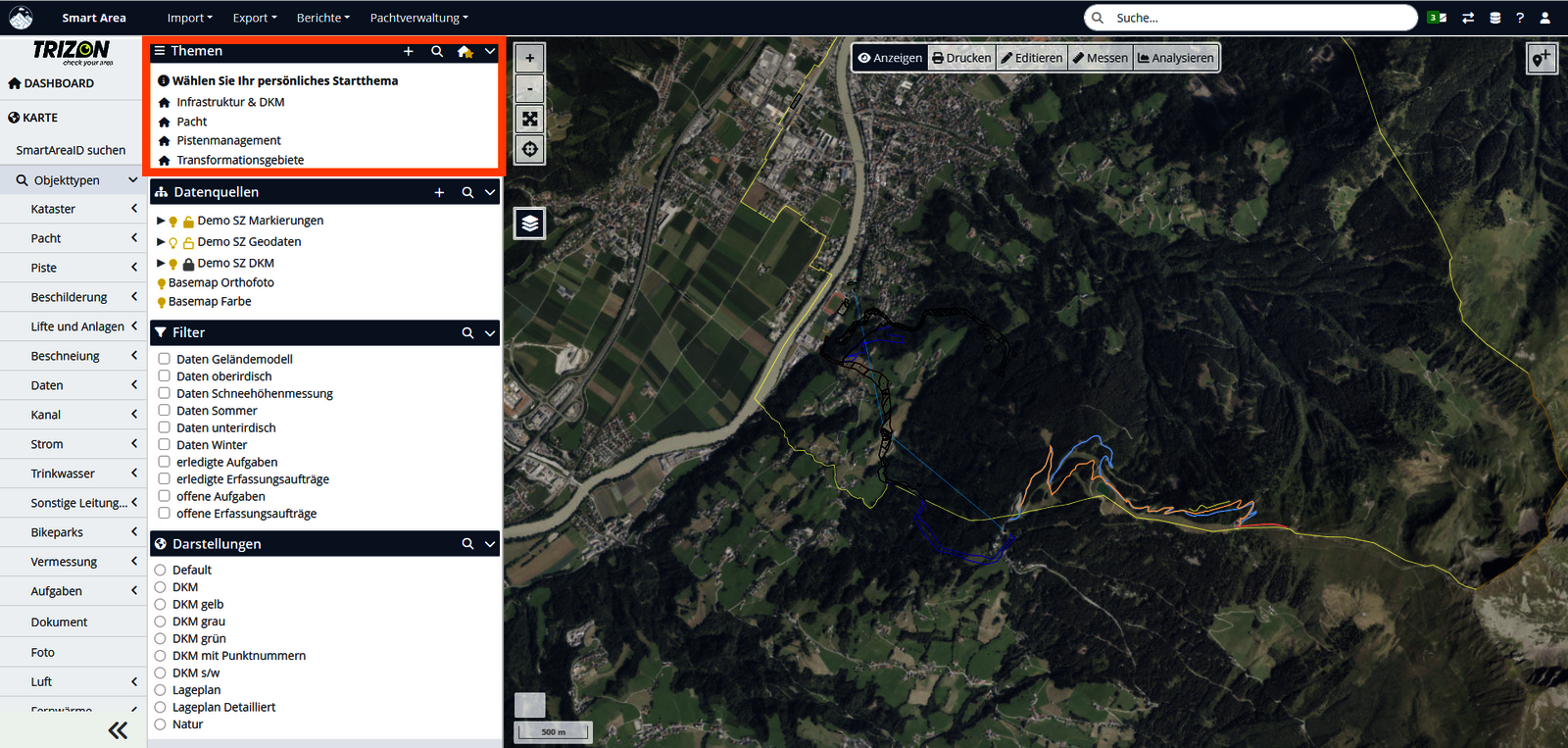Toggle the Basemap Orthofoto visibility bulb
Viewport: 1568px width, 748px height.
[x=162, y=283]
